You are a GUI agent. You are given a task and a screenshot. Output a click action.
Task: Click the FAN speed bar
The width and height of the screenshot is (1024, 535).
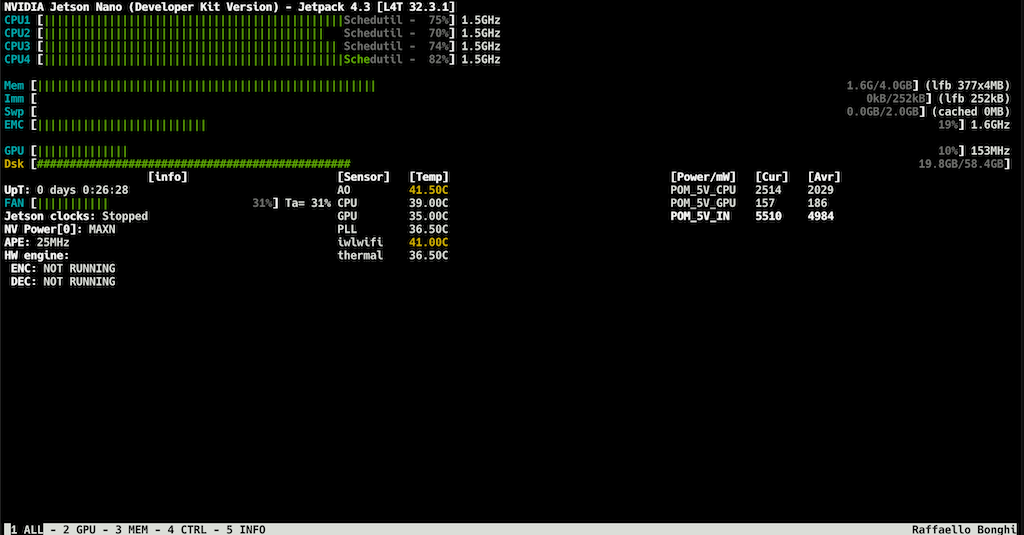pyautogui.click(x=155, y=203)
